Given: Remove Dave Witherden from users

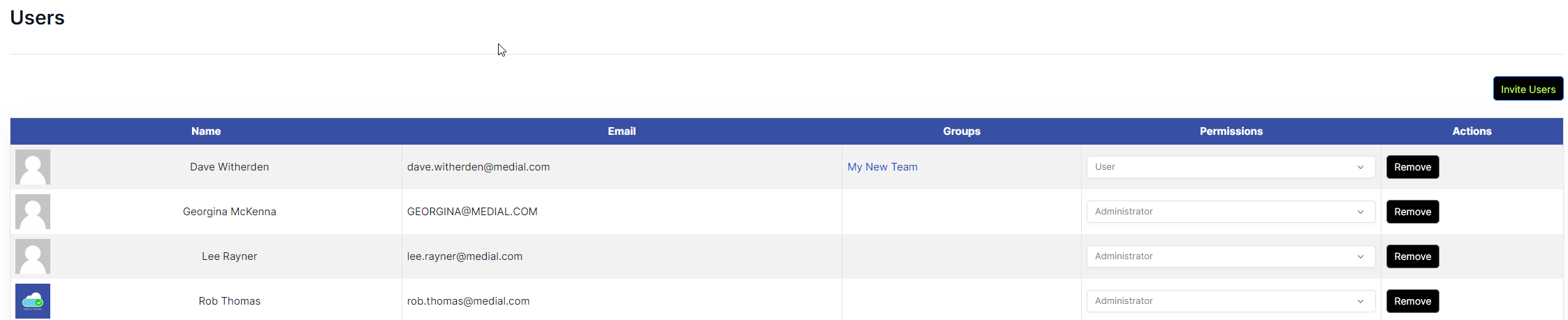Looking at the screenshot, I should pyautogui.click(x=1412, y=167).
